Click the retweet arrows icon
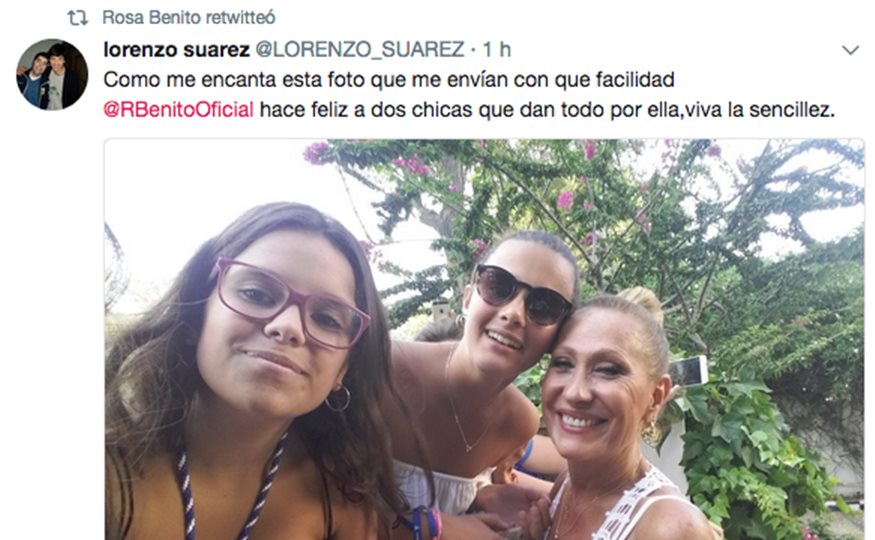The height and width of the screenshot is (540, 875). click(78, 18)
